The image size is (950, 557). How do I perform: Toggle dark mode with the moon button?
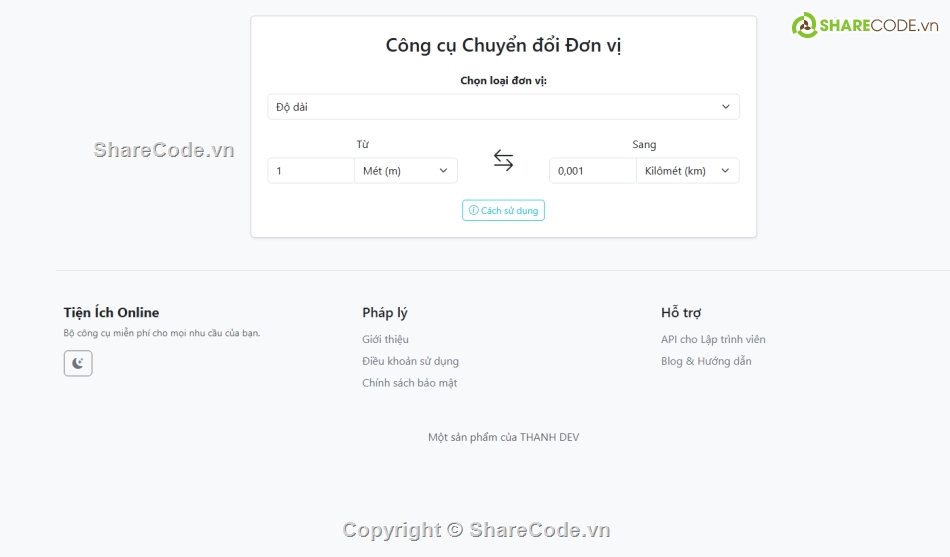(78, 363)
